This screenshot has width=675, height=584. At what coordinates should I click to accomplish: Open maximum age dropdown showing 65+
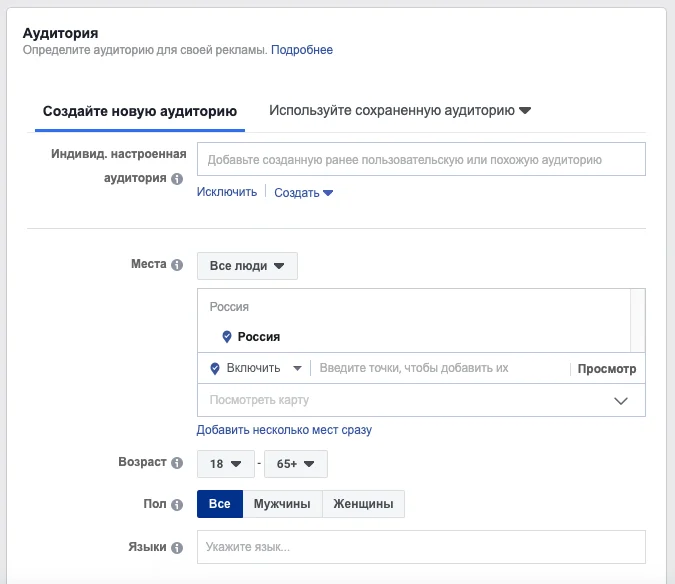[x=295, y=464]
